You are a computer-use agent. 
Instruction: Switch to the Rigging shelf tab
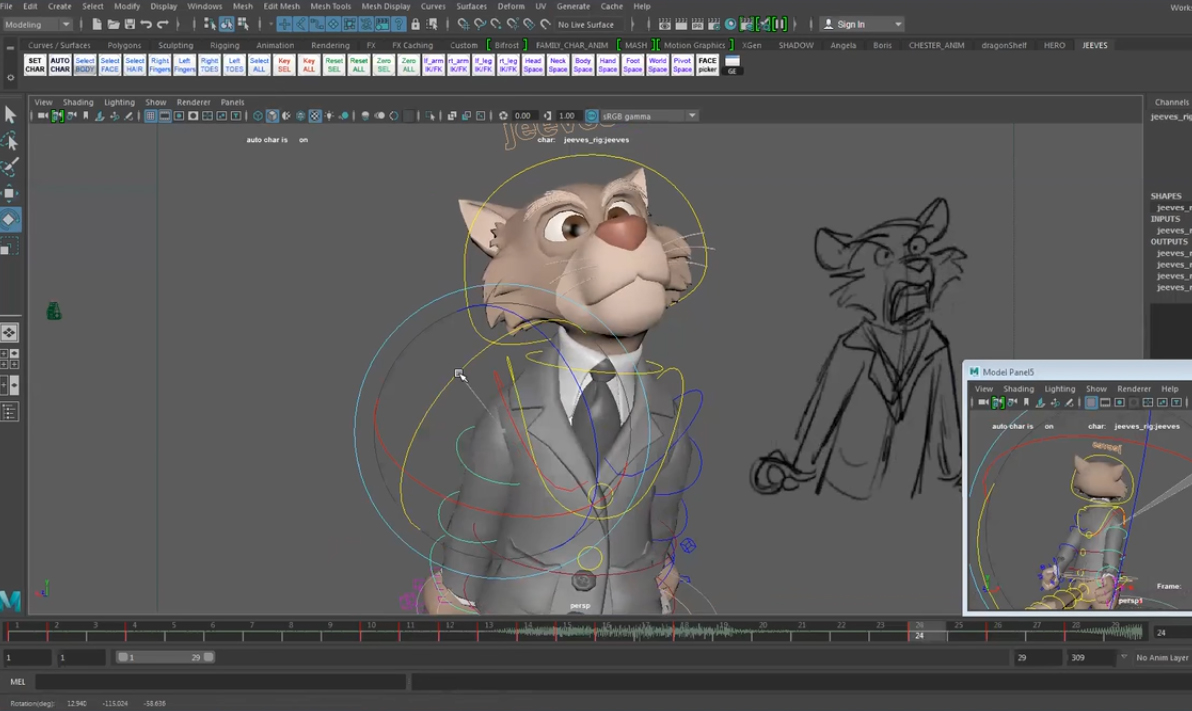pos(224,45)
